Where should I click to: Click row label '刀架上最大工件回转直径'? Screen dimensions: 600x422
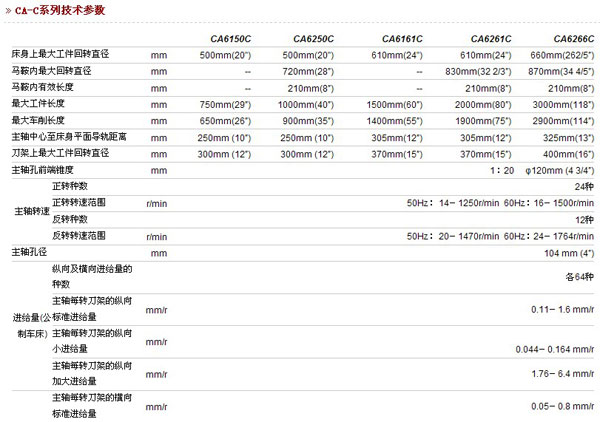click(x=60, y=153)
